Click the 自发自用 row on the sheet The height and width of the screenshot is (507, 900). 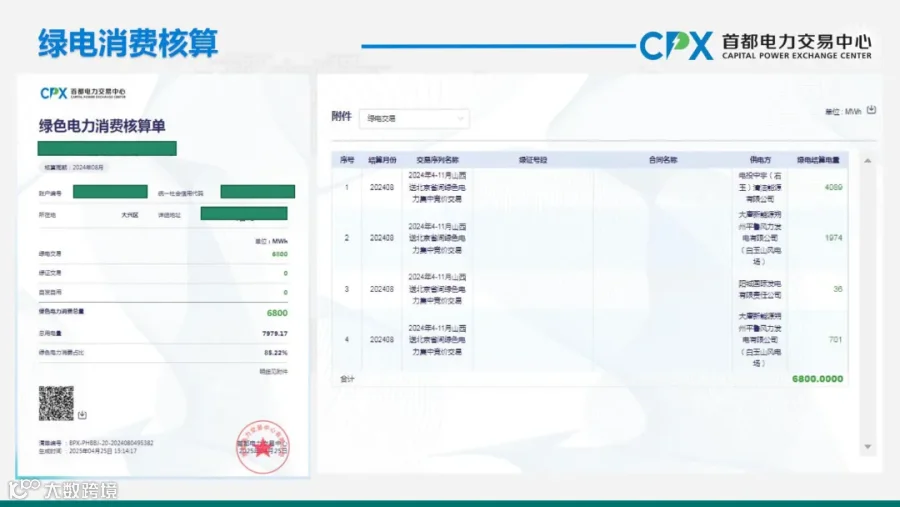click(163, 292)
